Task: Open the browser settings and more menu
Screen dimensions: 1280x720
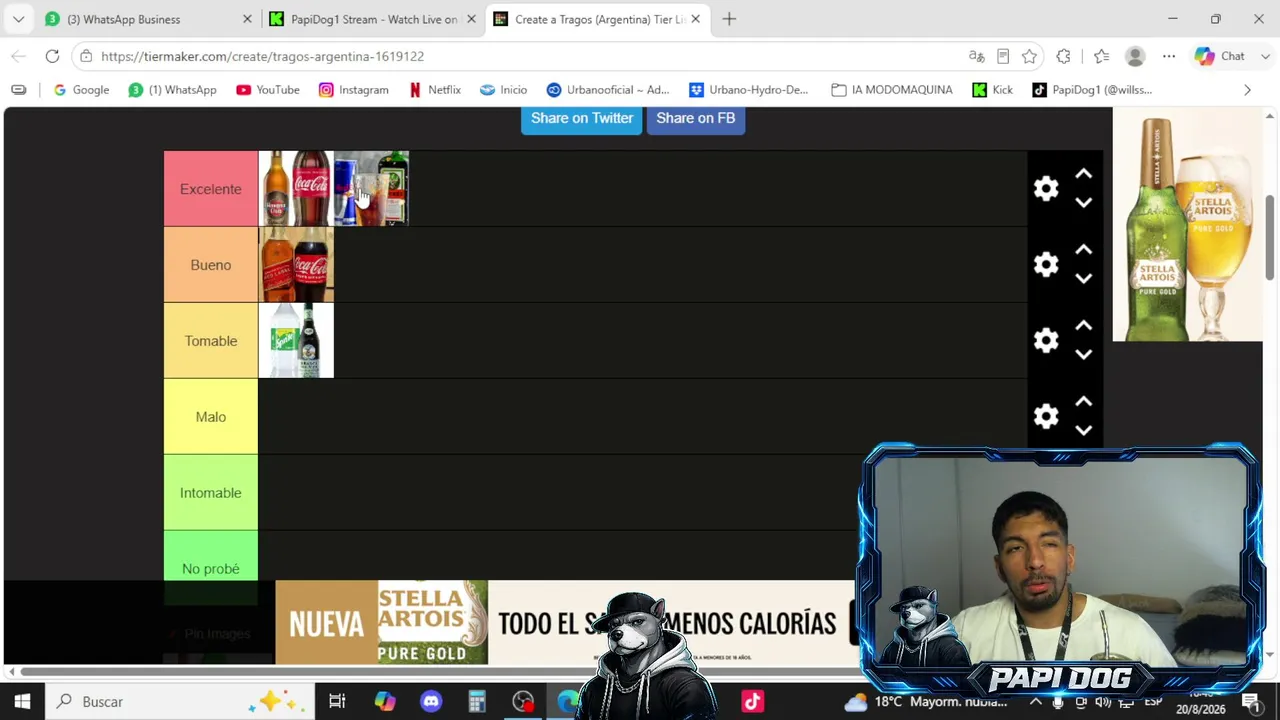Action: click(1169, 56)
